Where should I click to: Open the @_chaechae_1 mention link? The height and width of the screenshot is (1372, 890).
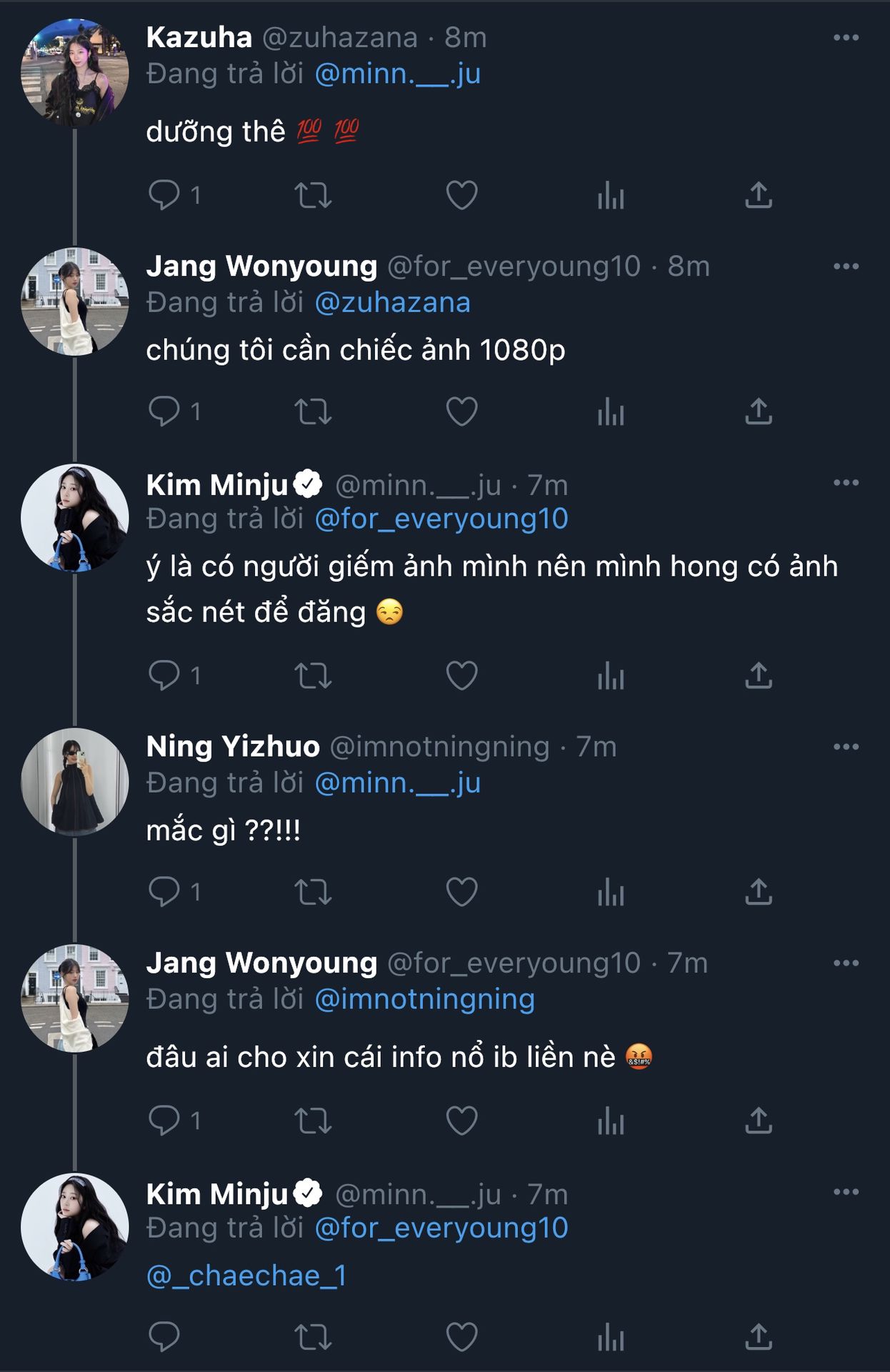tap(246, 1276)
